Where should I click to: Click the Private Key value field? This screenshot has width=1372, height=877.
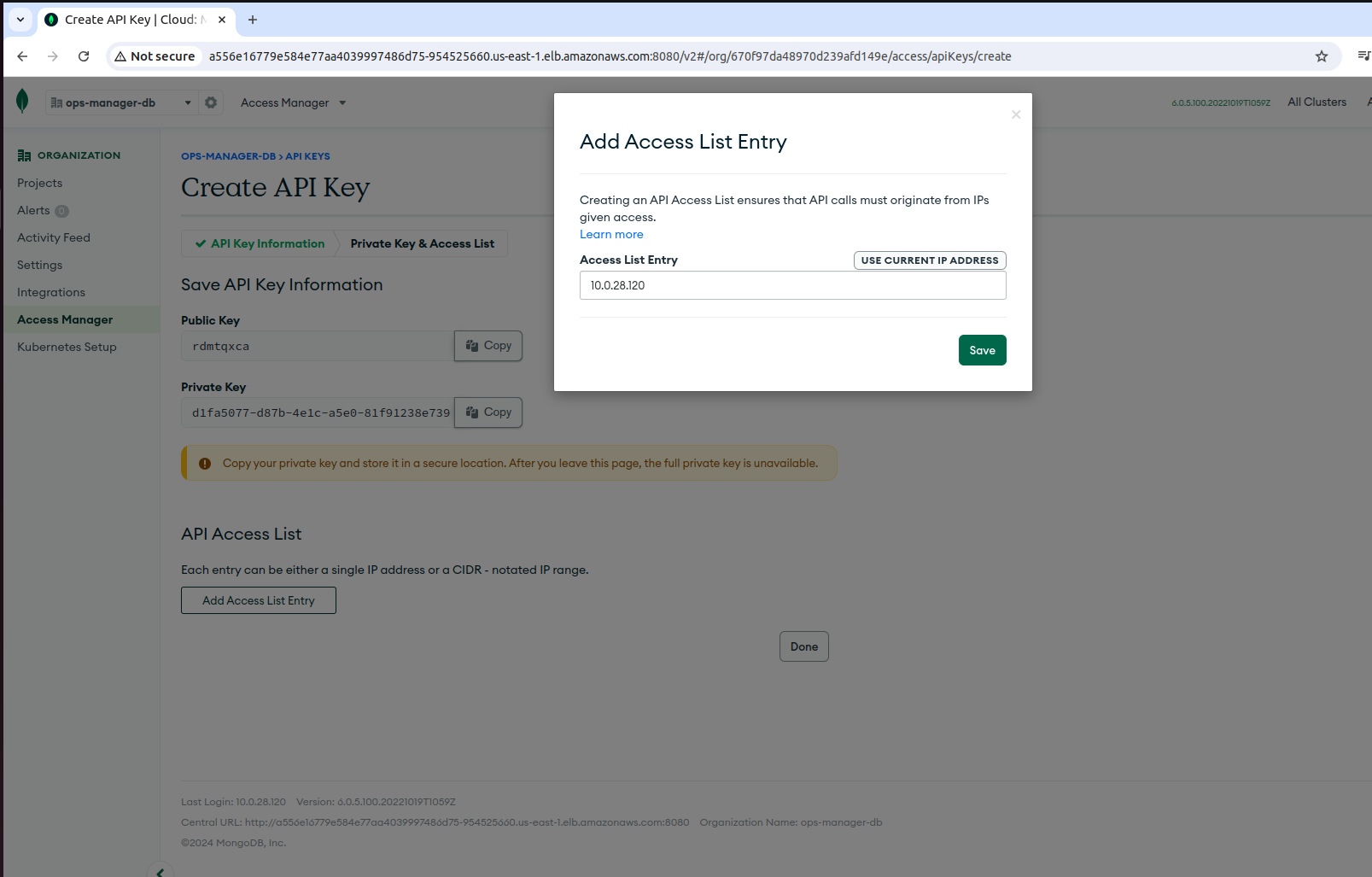point(318,412)
